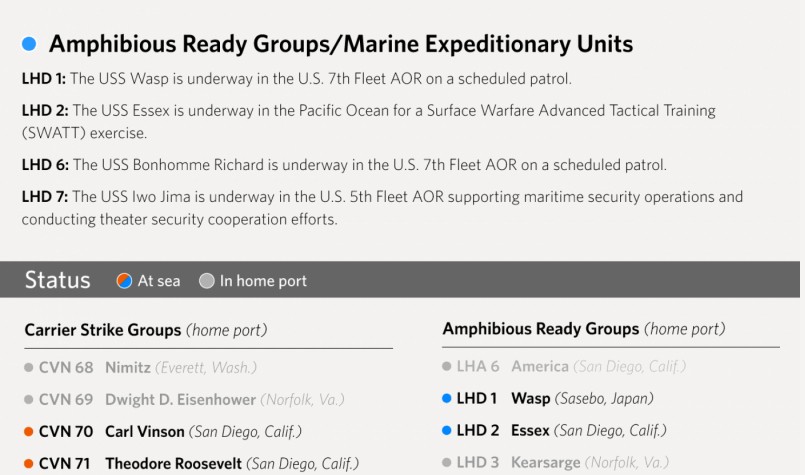Click the LHD 7 USS Iwo Jima paragraph
This screenshot has height=475, width=805.
tap(382, 208)
